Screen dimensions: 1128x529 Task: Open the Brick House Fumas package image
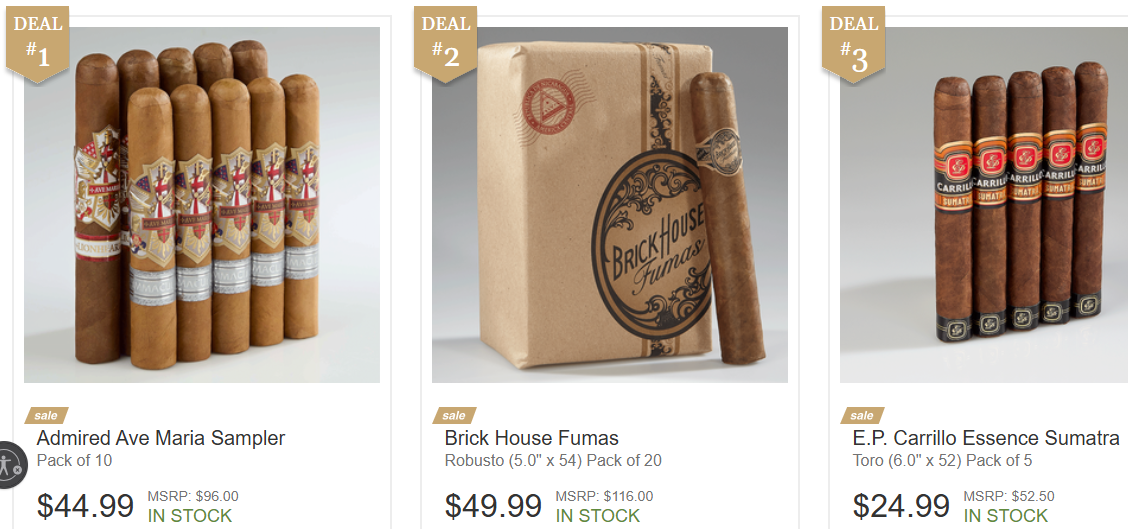coord(609,205)
